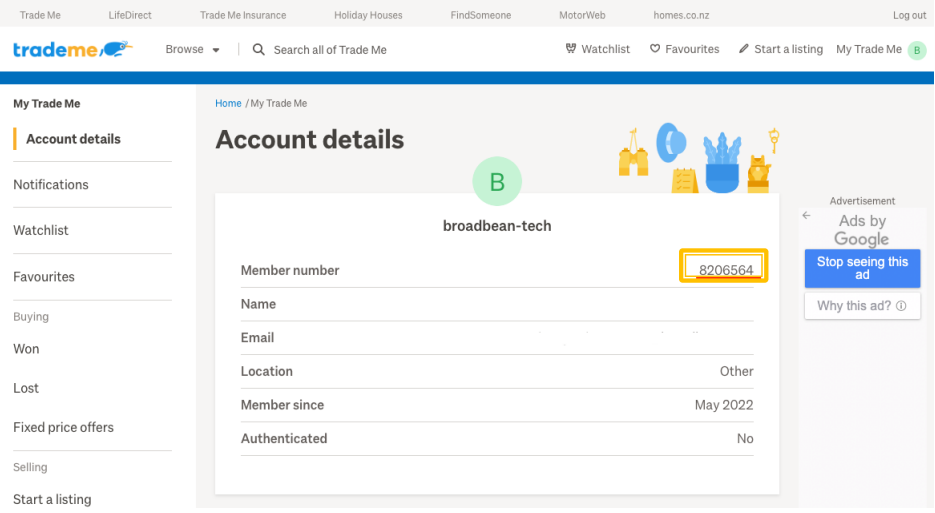Click the Authenticated value No
935x513 pixels.
click(745, 438)
